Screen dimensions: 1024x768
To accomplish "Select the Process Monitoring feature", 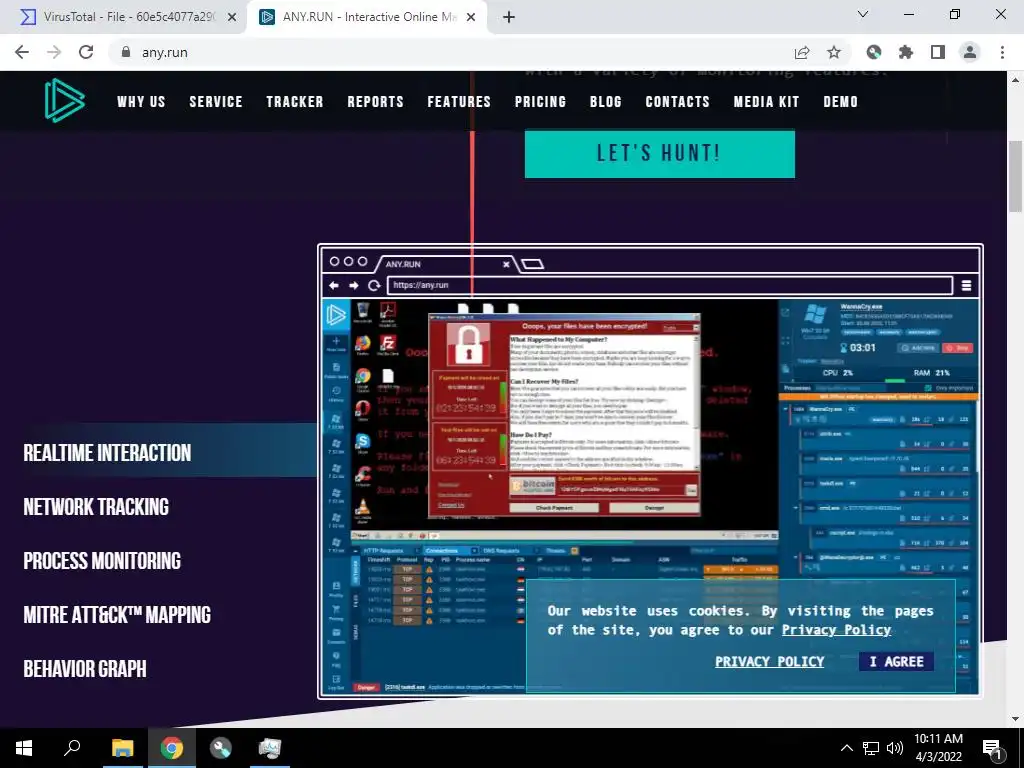I will pyautogui.click(x=102, y=561).
